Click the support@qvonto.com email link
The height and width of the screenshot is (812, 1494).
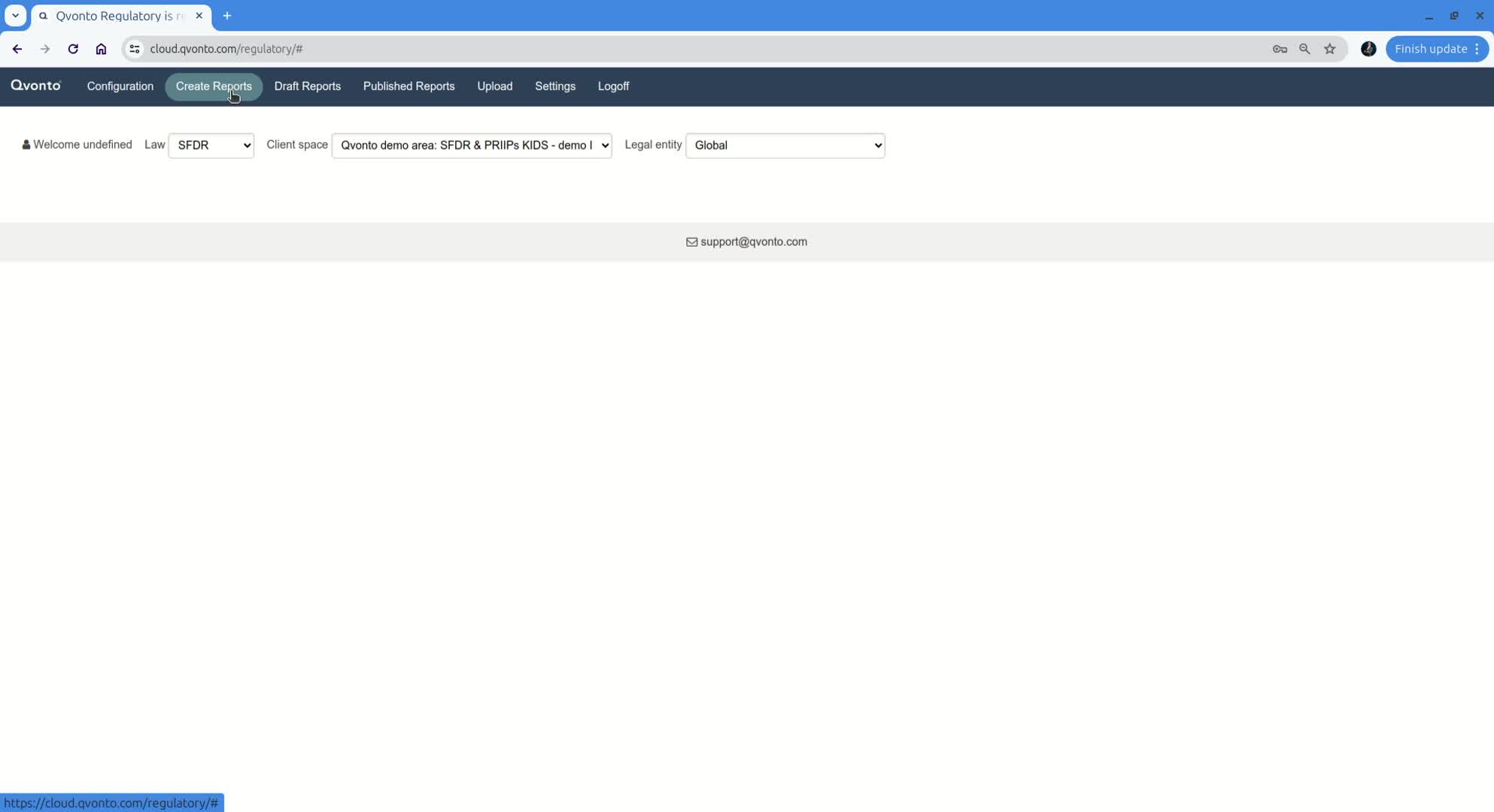[x=753, y=242]
